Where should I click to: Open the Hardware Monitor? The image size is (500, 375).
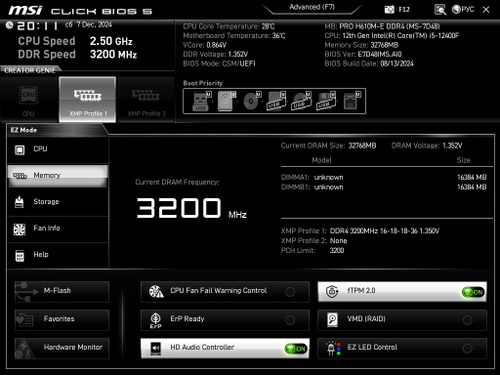(62, 349)
